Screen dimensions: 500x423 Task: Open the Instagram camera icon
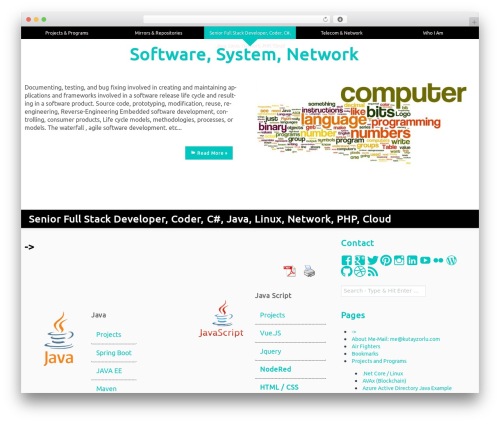(399, 260)
